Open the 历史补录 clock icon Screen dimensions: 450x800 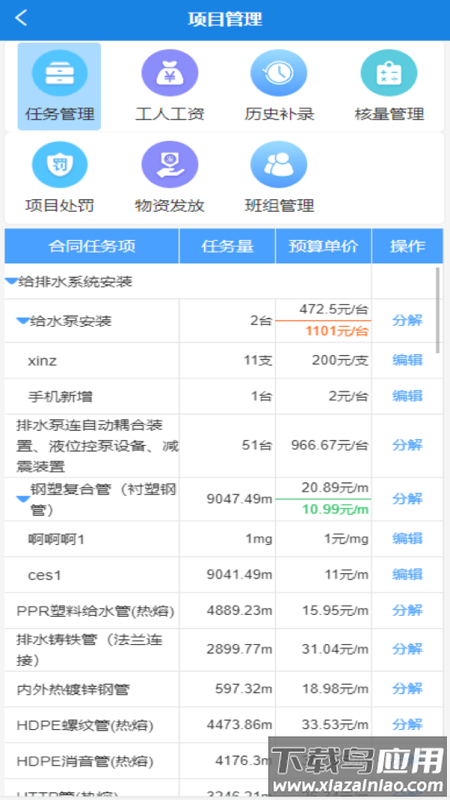pos(279,72)
